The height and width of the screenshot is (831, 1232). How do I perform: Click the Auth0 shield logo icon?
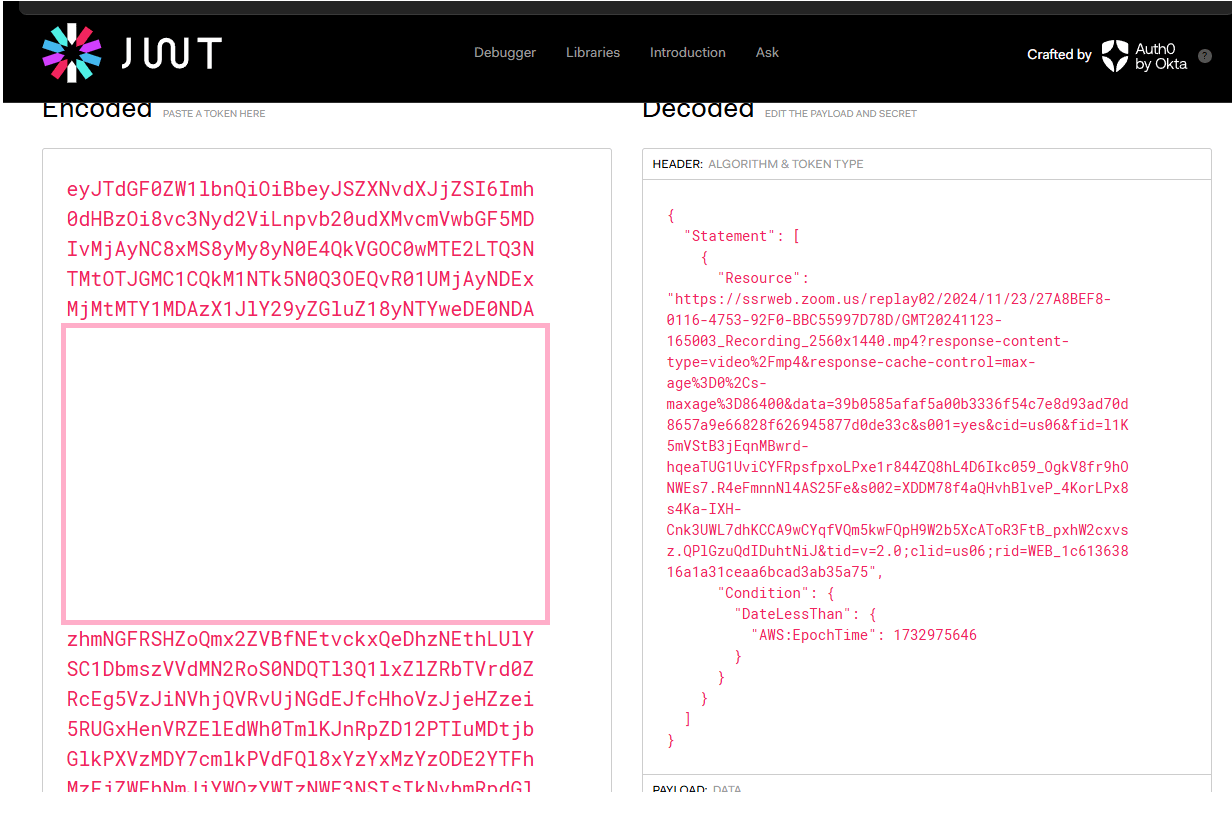pos(1114,56)
